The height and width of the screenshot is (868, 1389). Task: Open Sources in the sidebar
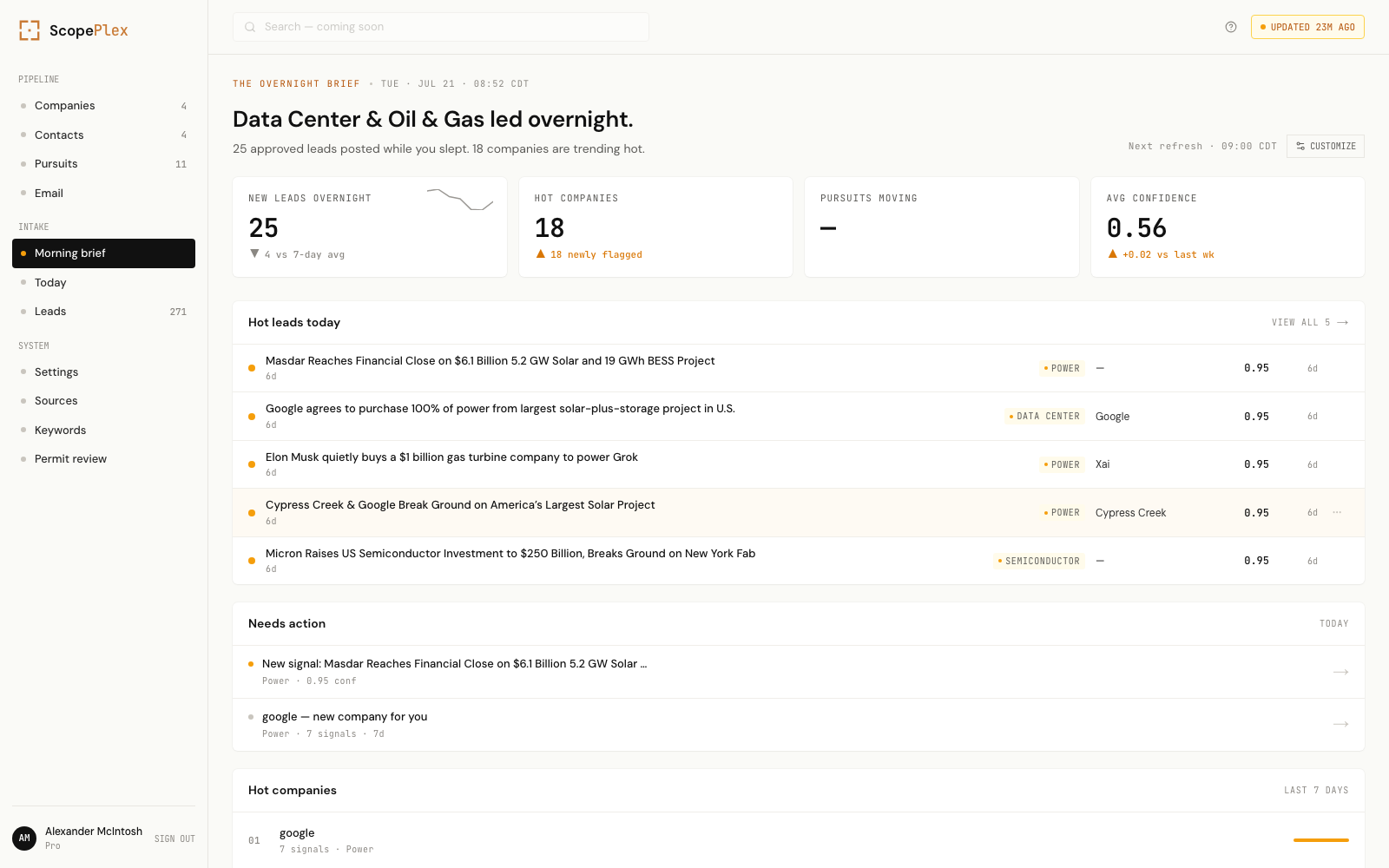coord(103,401)
